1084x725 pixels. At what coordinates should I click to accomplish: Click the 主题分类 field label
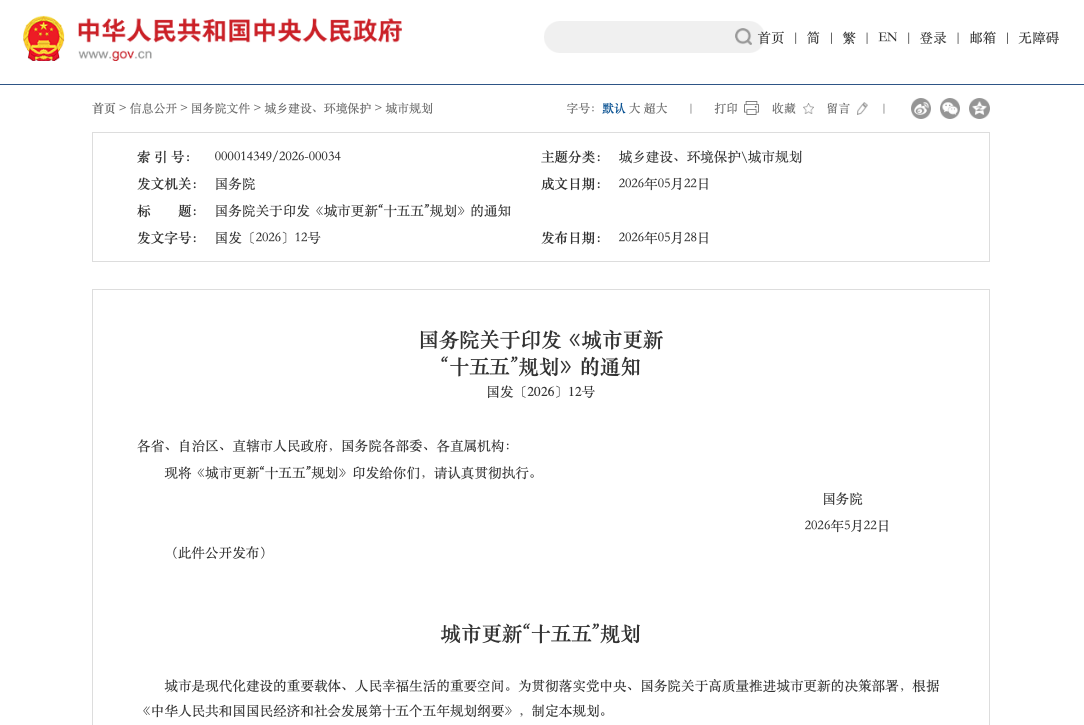pyautogui.click(x=571, y=157)
